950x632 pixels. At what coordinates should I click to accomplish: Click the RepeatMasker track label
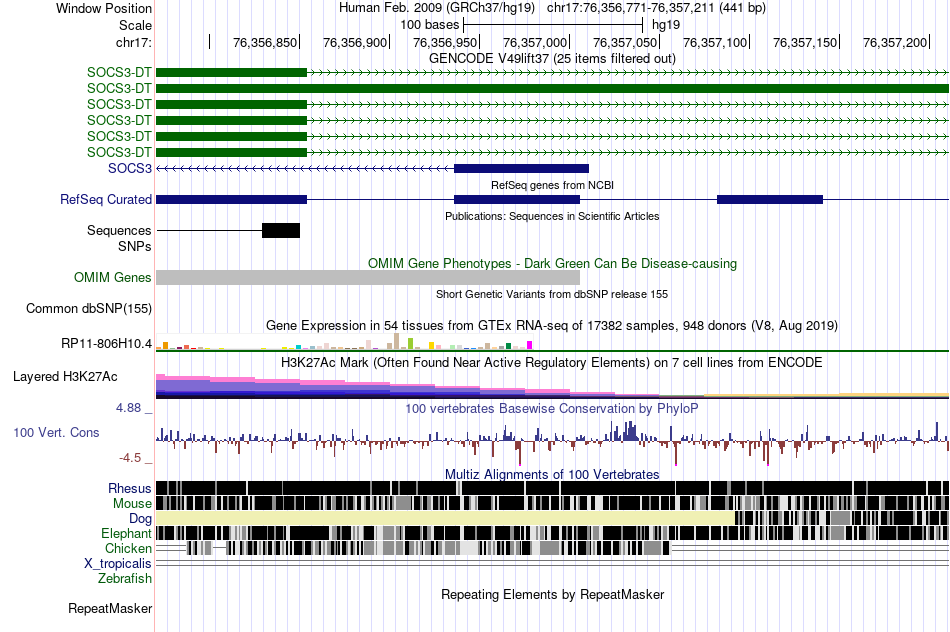click(x=110, y=608)
